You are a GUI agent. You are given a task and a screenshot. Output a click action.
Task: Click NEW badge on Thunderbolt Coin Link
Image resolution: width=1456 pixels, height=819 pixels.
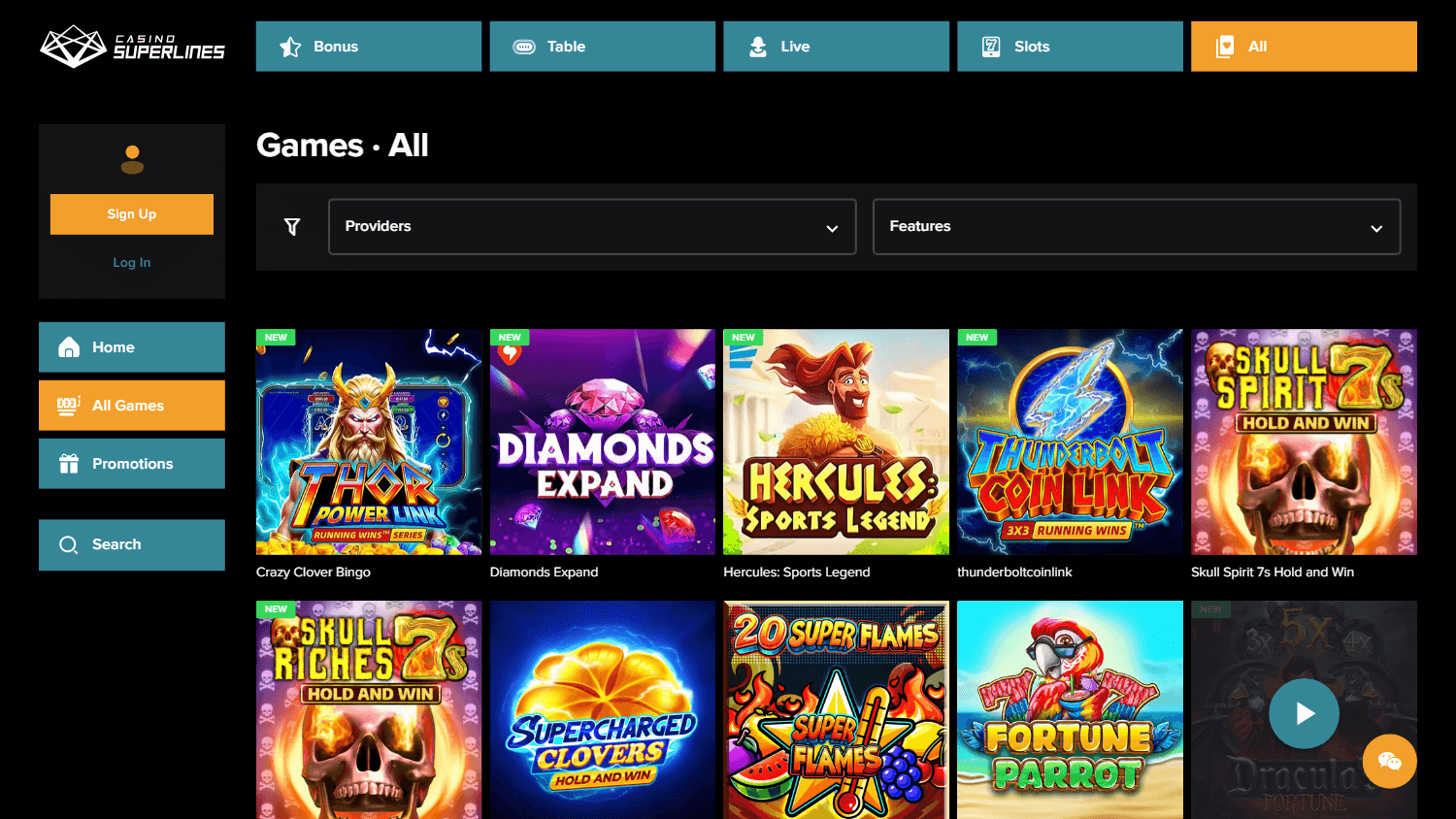[977, 338]
